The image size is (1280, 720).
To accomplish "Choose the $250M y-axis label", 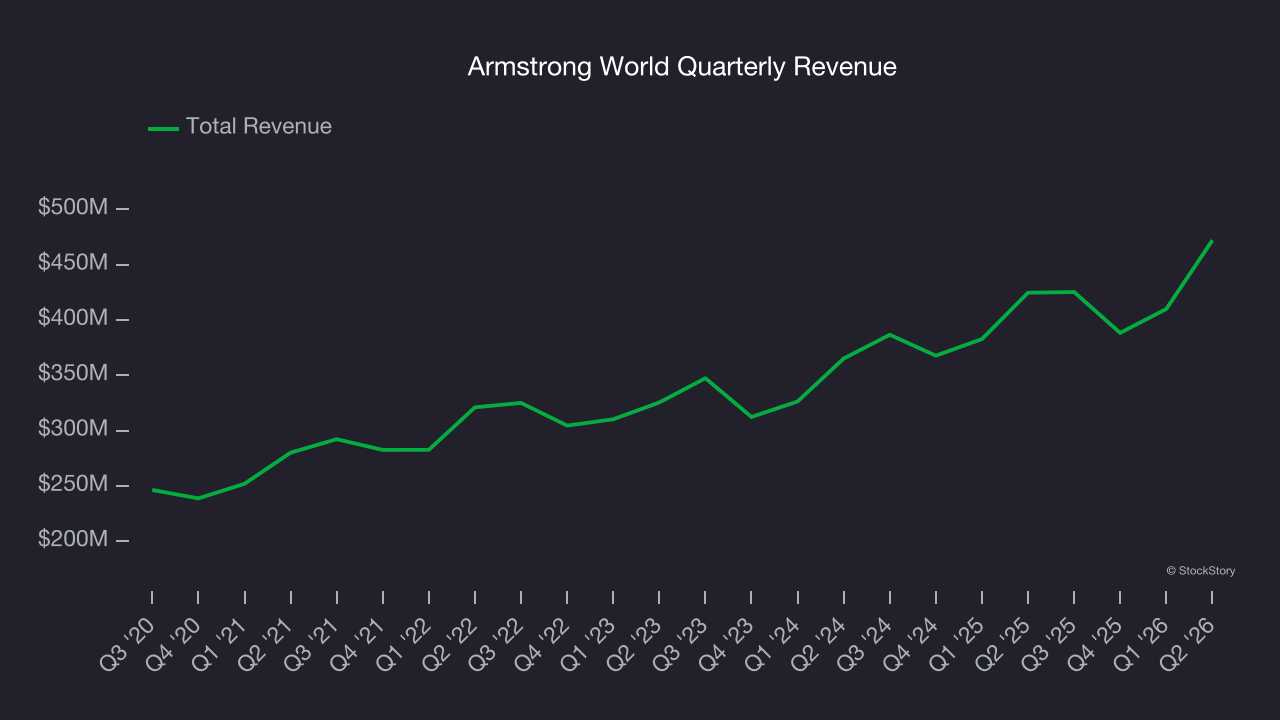I will [73, 484].
